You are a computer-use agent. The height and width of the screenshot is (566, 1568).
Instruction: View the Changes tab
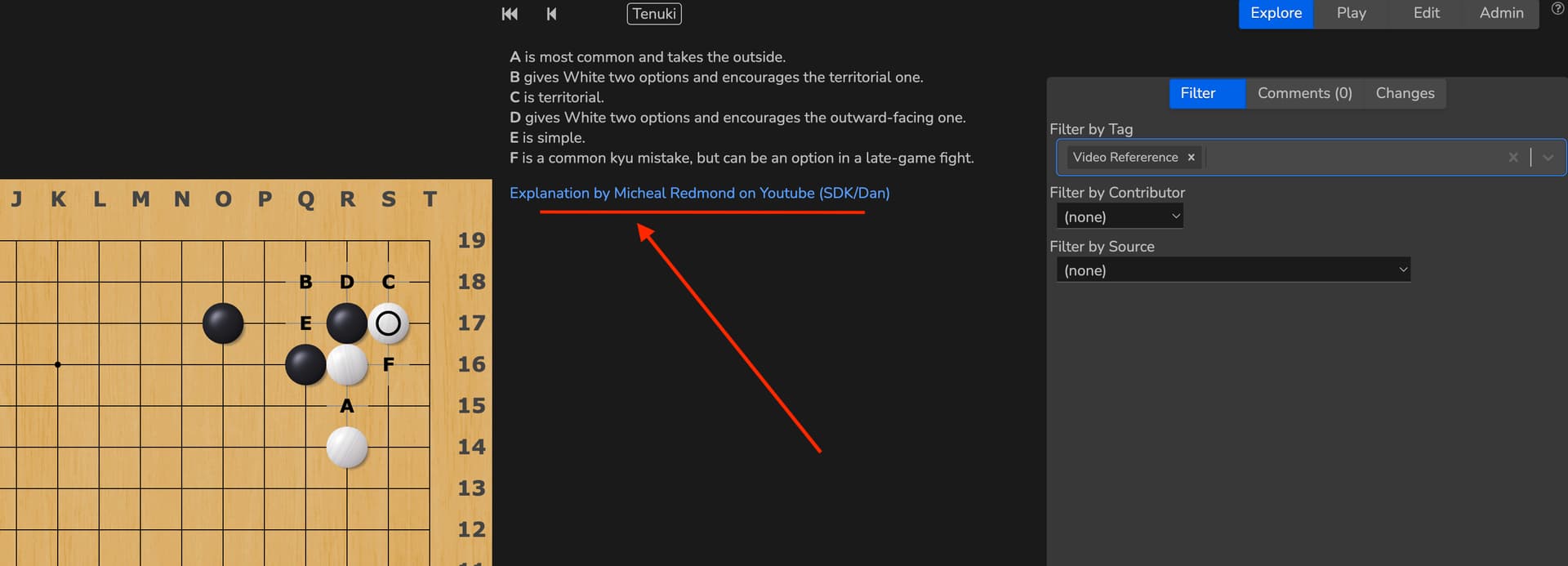tap(1405, 93)
